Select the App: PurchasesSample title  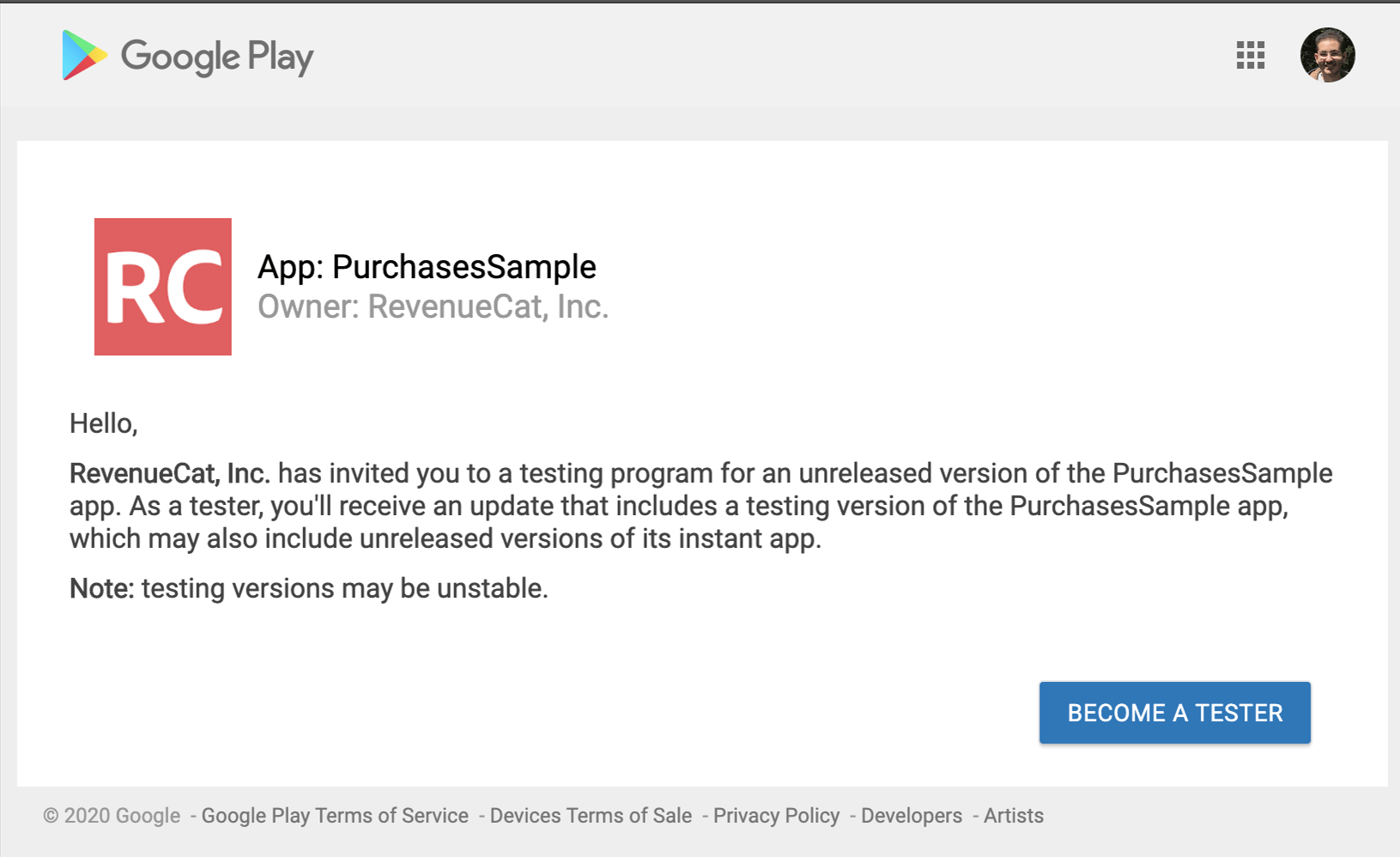click(427, 267)
